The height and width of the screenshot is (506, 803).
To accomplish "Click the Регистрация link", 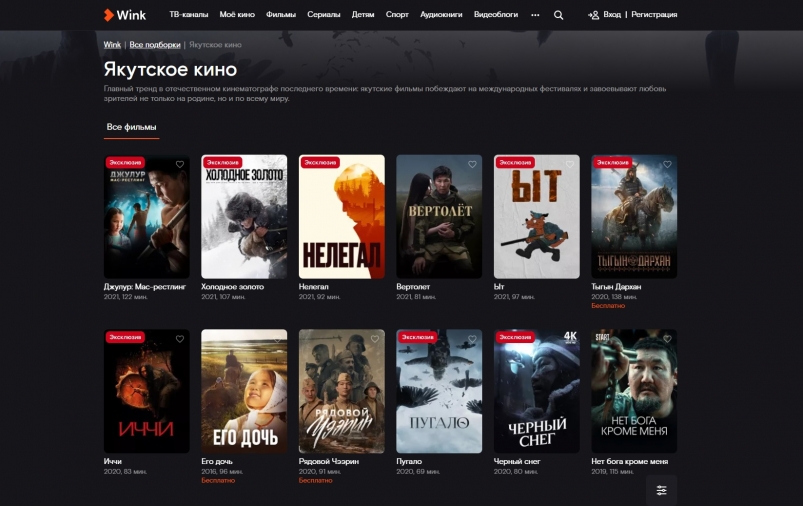I will pyautogui.click(x=654, y=15).
